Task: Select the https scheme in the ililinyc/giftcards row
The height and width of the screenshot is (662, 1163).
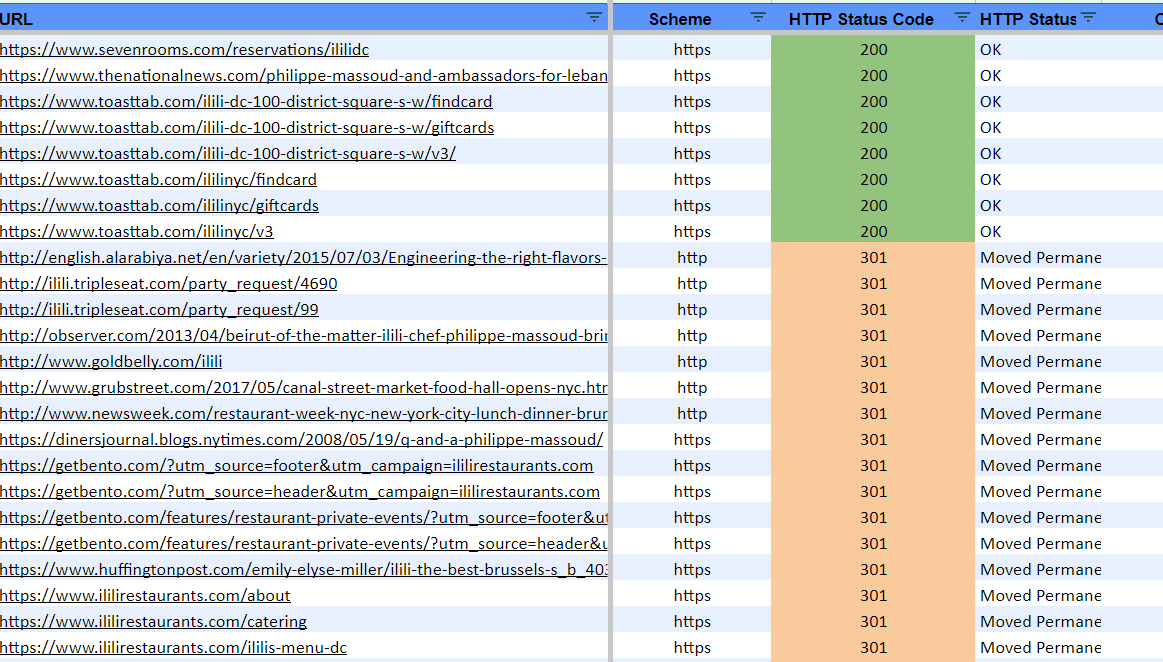Action: 692,205
